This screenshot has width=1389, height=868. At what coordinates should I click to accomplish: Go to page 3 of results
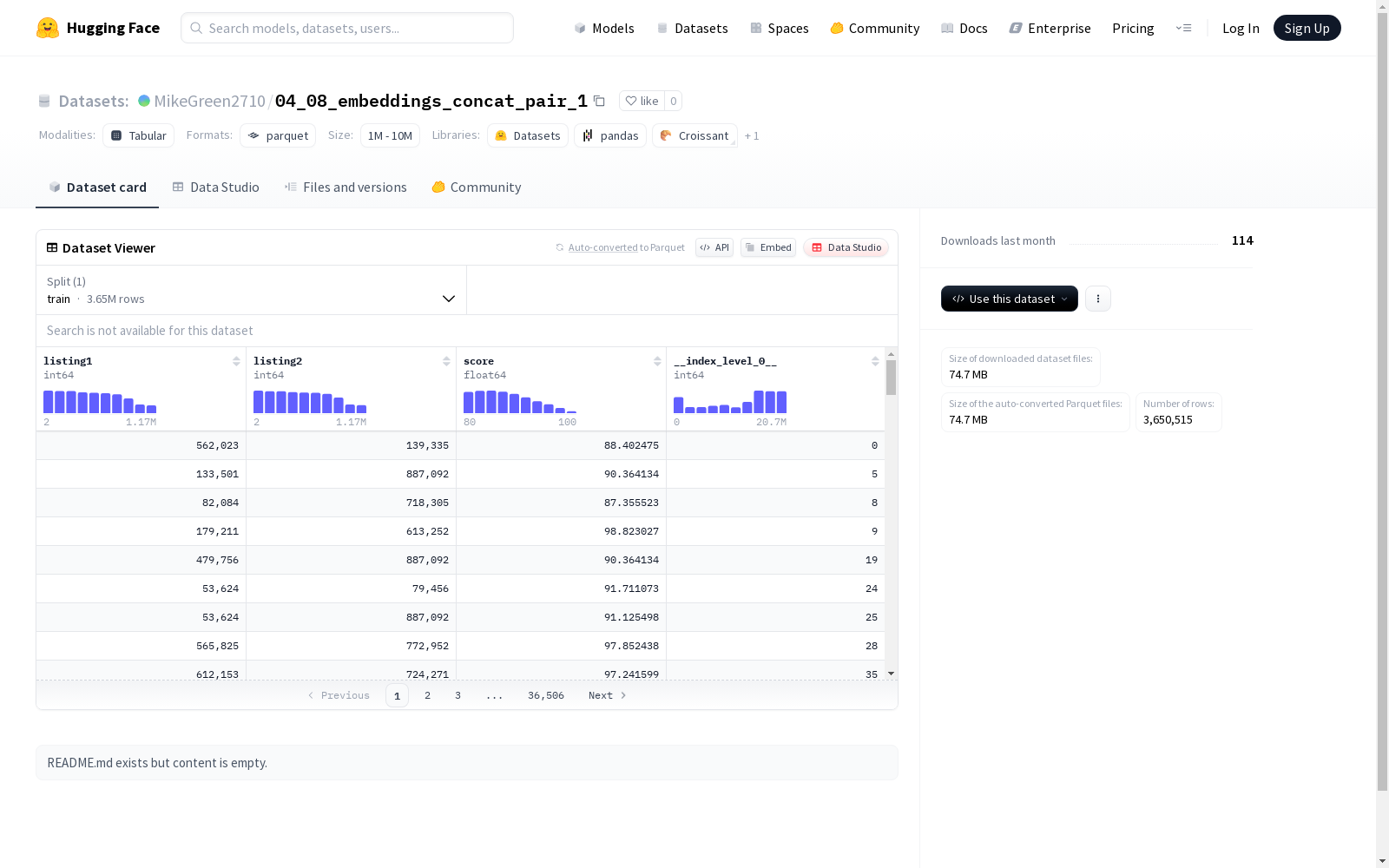point(458,695)
